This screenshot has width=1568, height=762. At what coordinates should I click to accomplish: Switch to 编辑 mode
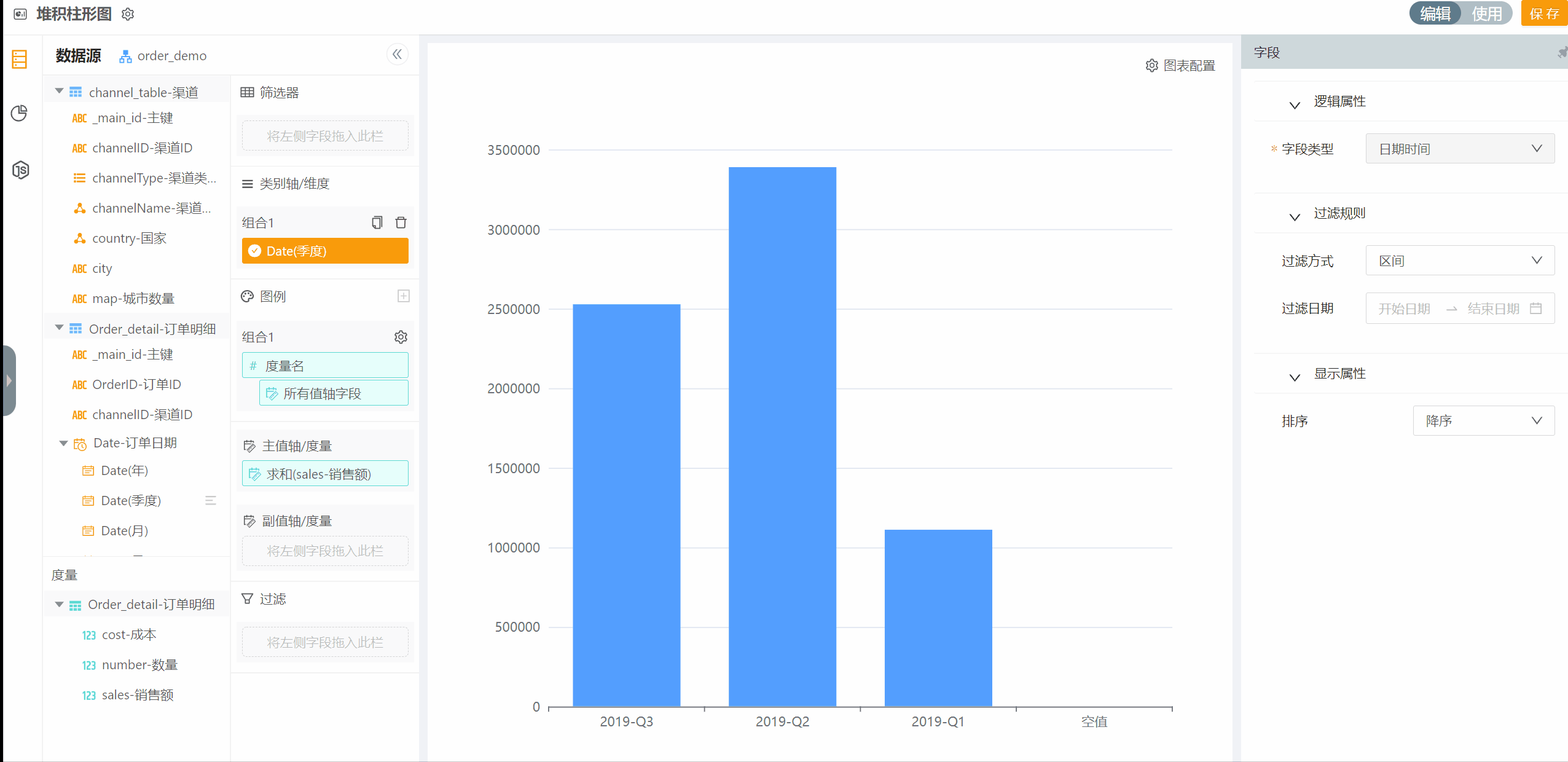1435,14
